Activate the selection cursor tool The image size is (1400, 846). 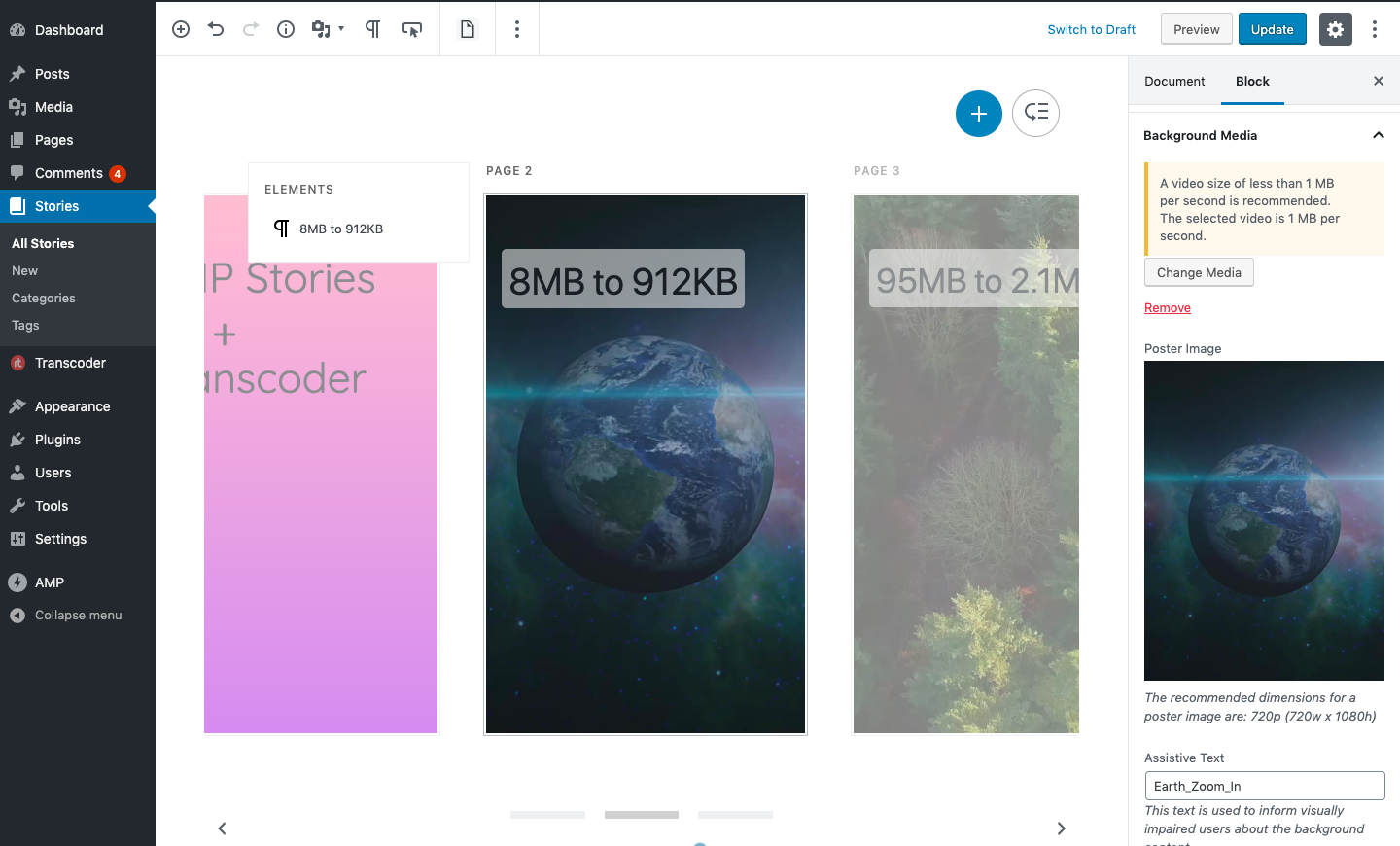tap(412, 29)
